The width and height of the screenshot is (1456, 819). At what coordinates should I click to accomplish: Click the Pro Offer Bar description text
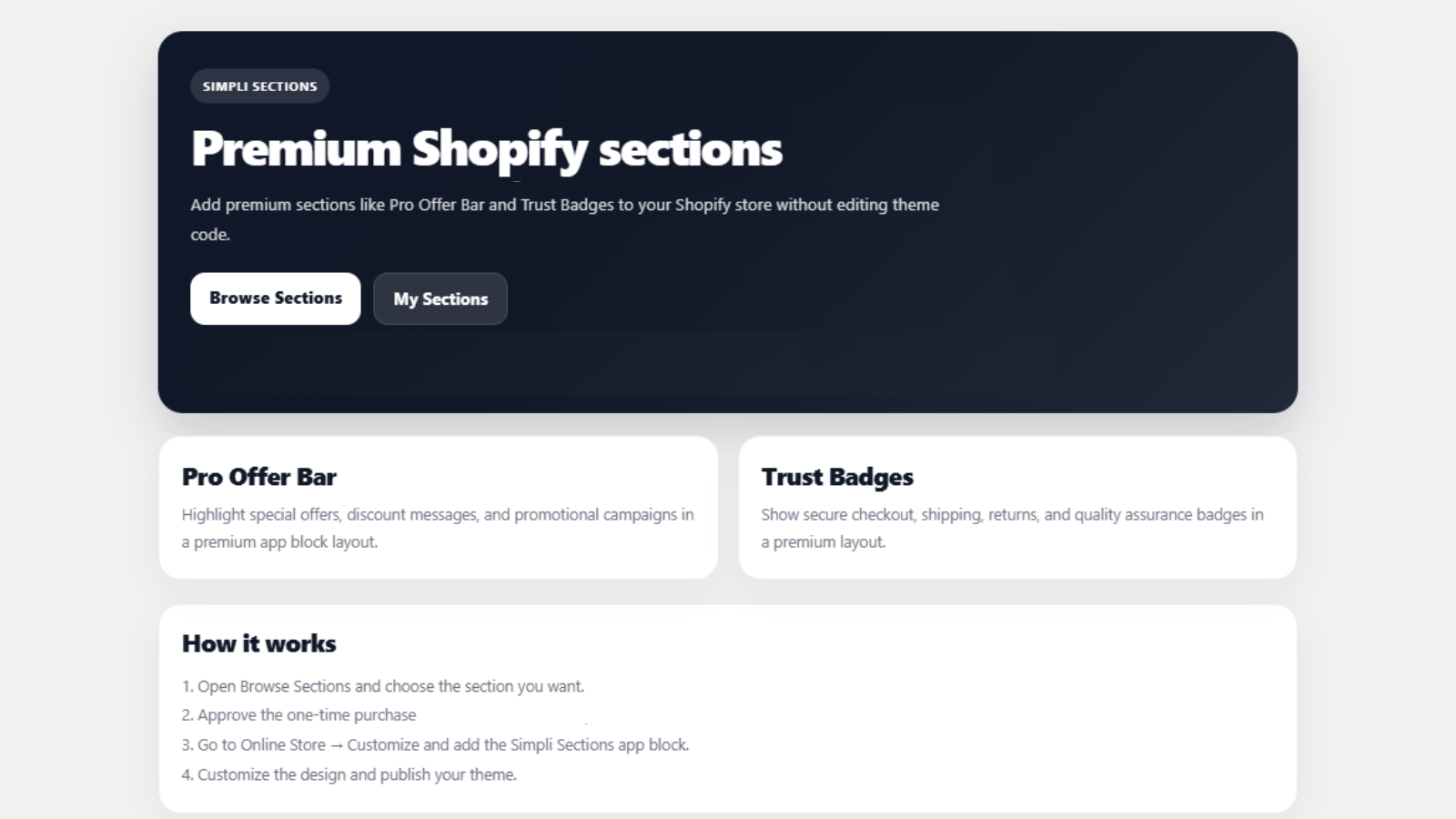438,528
